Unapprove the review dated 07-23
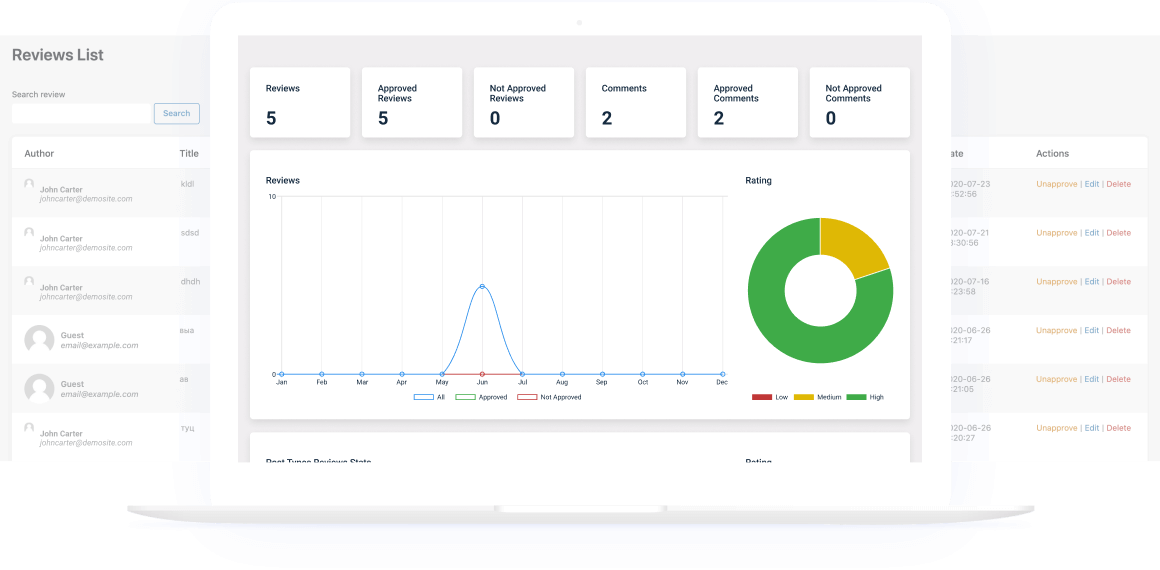This screenshot has width=1160, height=570. pos(1056,184)
